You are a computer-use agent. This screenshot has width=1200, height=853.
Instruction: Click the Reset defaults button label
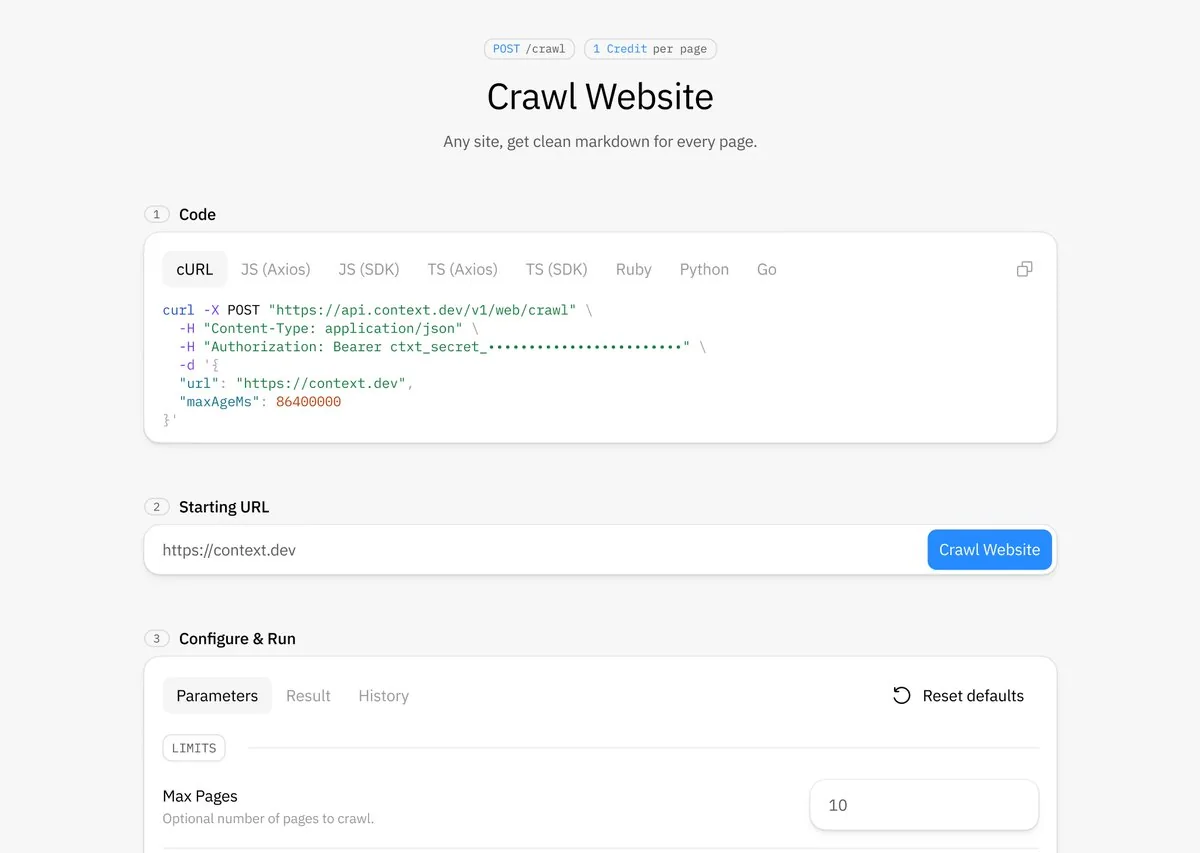tap(973, 696)
